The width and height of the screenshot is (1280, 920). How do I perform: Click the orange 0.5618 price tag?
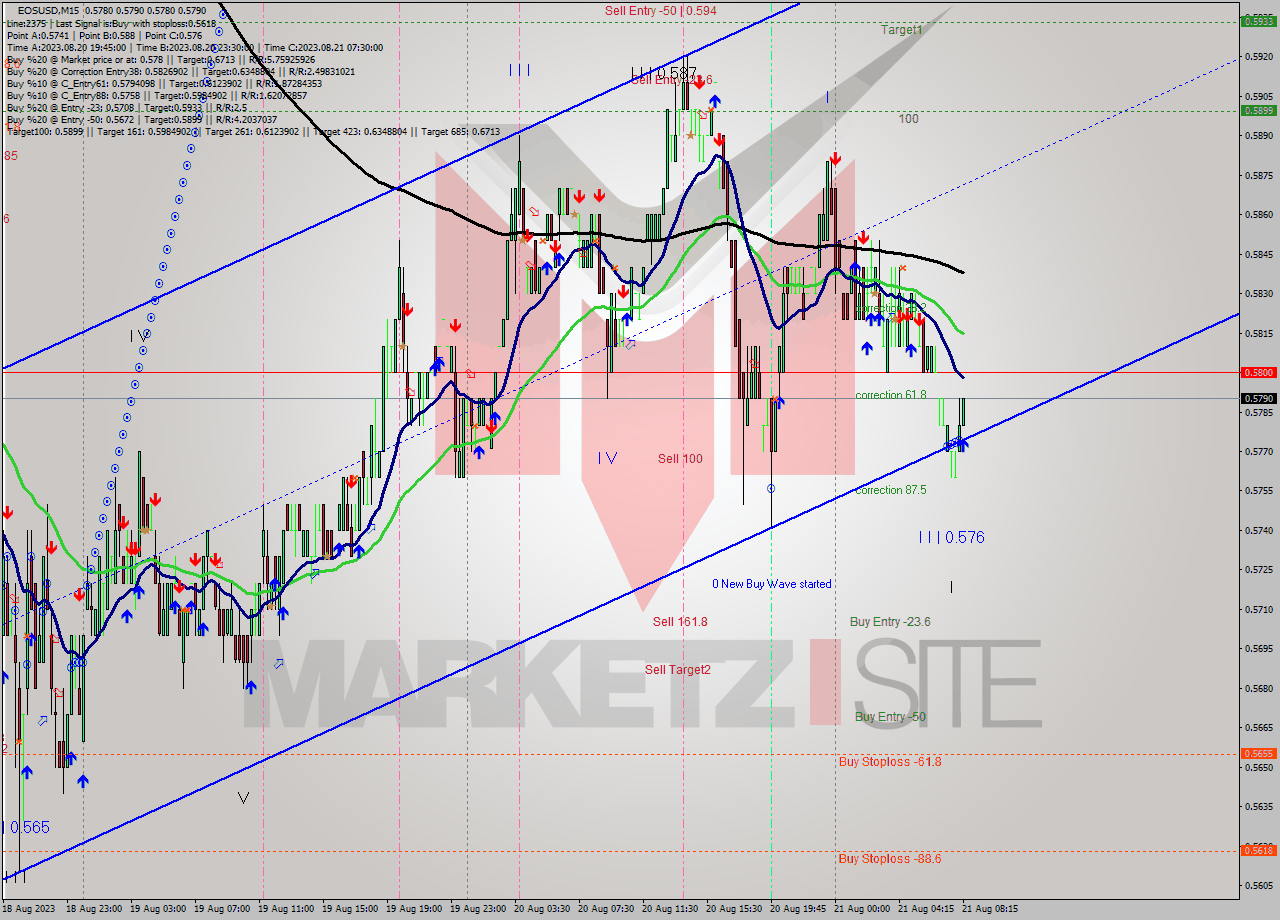point(1258,850)
